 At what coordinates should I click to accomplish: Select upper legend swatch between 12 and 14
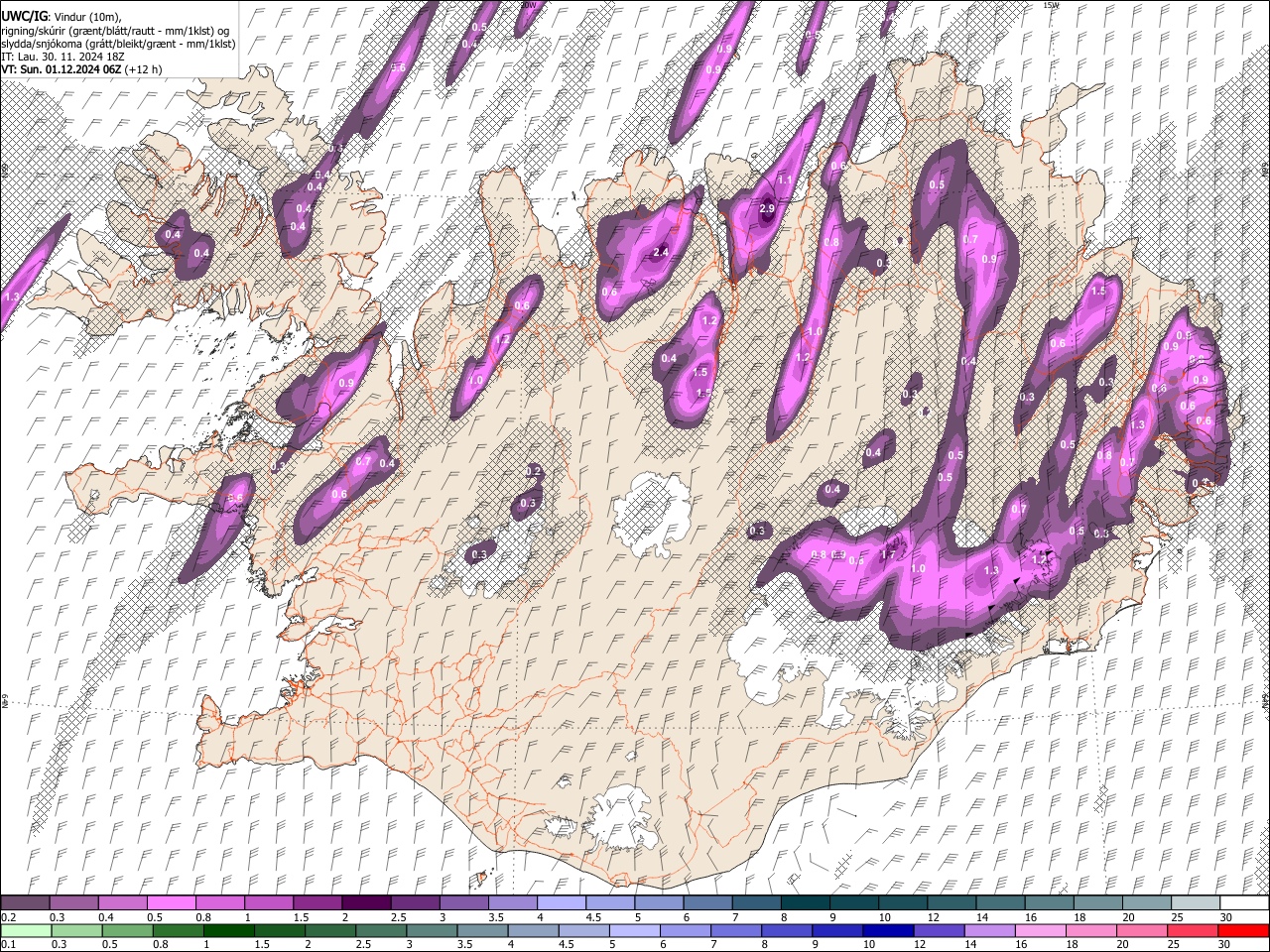[x=951, y=903]
